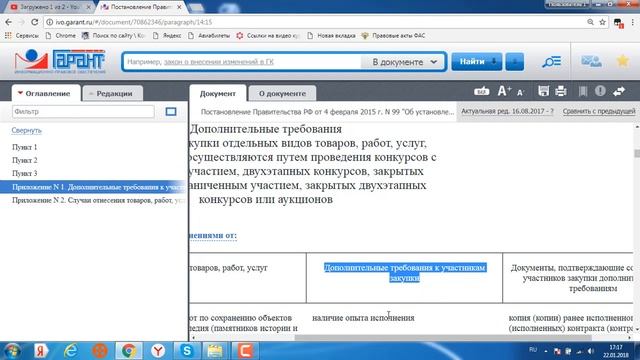This screenshot has height=360, width=640.
Task: Select 'Приложение N 2' in contents
Action: pyautogui.click(x=98, y=200)
